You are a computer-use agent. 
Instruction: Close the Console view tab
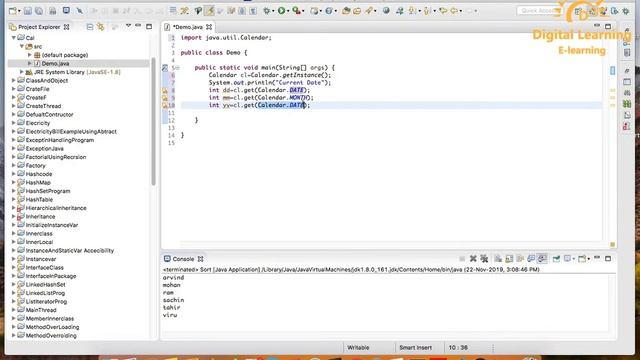200,259
